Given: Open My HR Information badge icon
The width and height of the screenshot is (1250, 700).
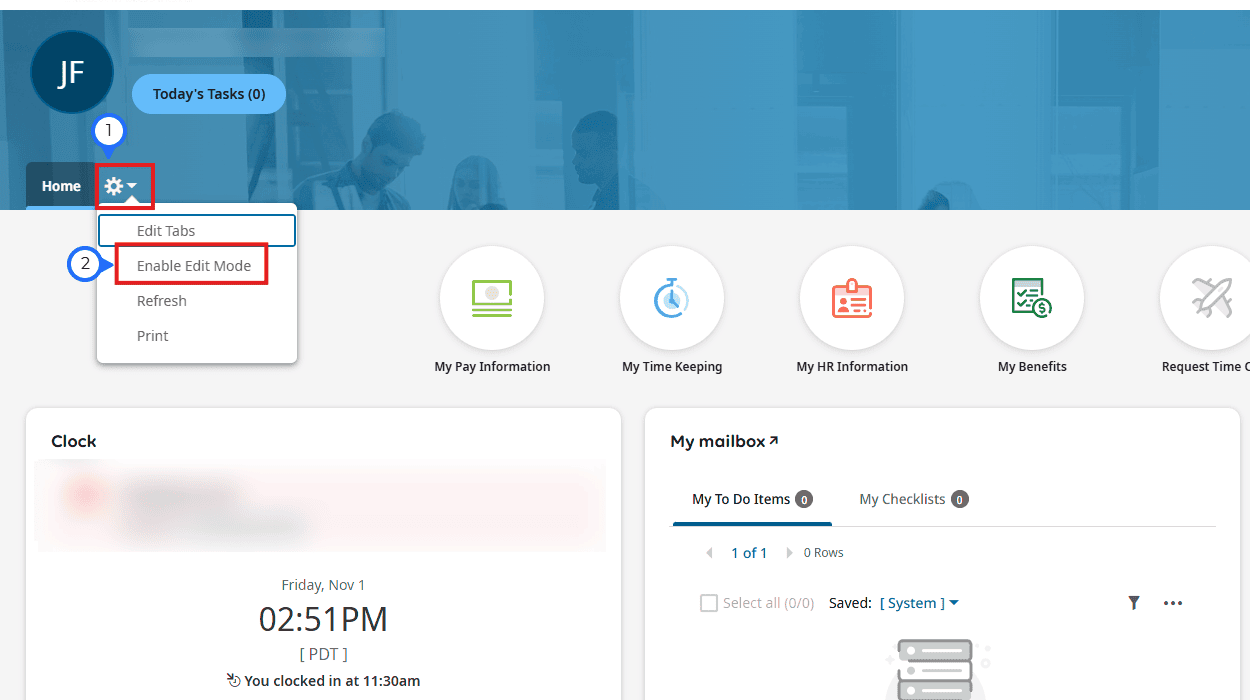Looking at the screenshot, I should (x=852, y=298).
